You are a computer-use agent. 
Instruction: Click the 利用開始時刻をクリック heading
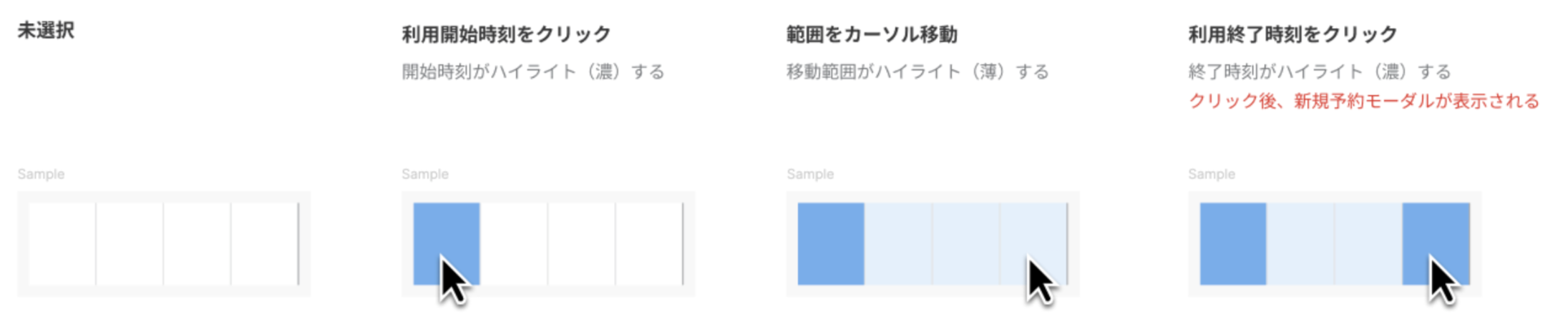[506, 34]
